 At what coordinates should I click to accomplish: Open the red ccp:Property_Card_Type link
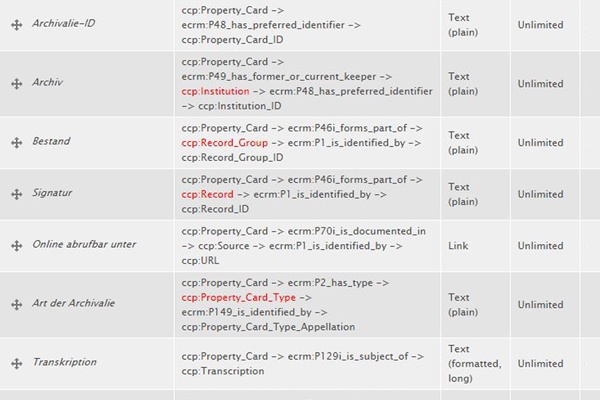(x=239, y=298)
